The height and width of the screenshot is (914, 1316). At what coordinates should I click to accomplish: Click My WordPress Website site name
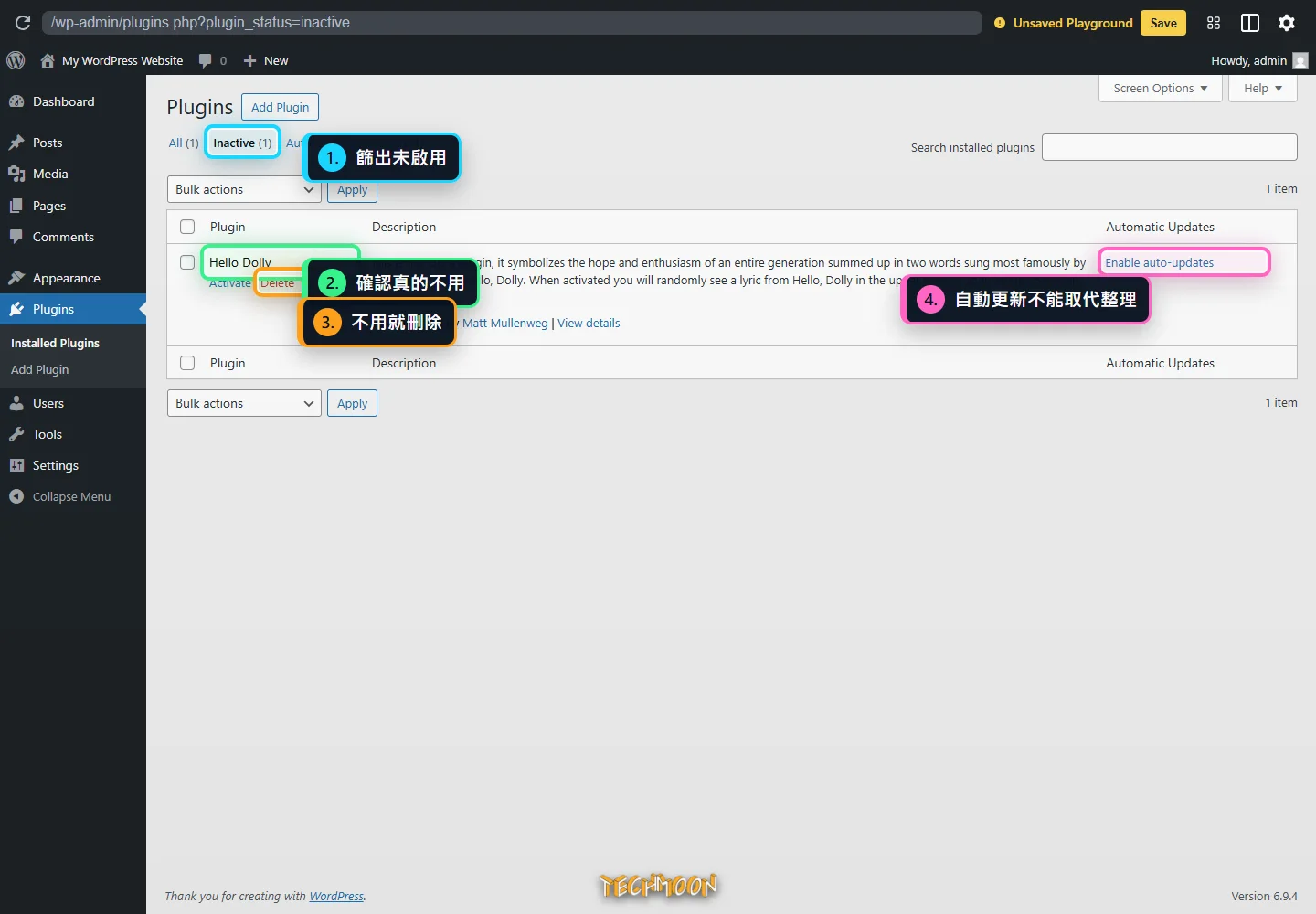pos(122,60)
